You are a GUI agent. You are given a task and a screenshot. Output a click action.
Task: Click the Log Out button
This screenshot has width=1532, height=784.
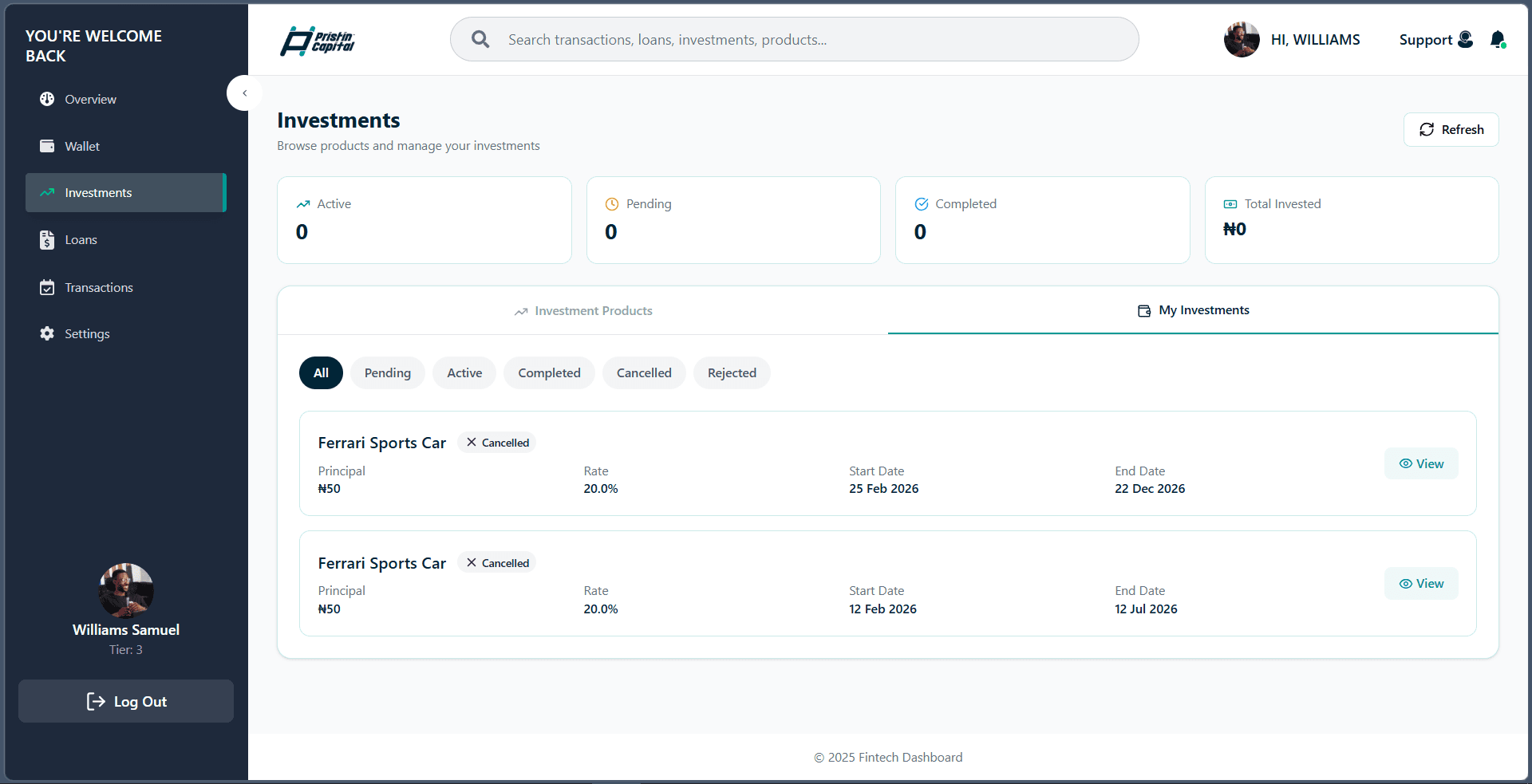pos(126,701)
